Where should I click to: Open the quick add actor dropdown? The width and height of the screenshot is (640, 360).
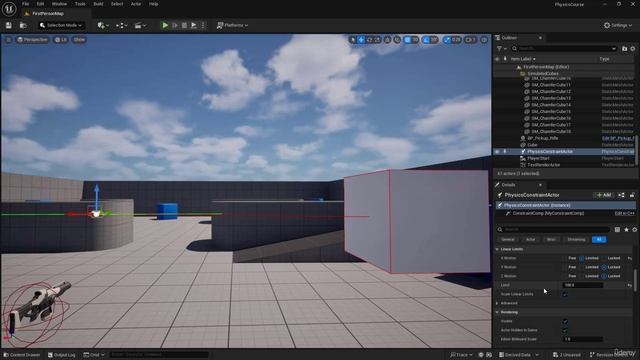click(102, 25)
